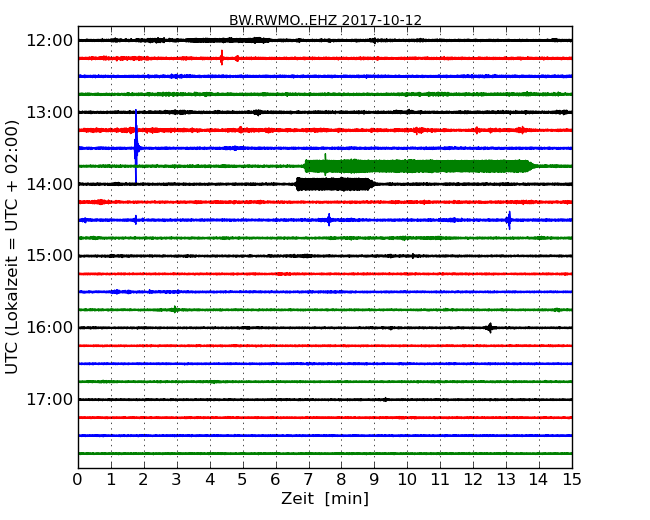Click the x-axis tick label 4

click(210, 480)
